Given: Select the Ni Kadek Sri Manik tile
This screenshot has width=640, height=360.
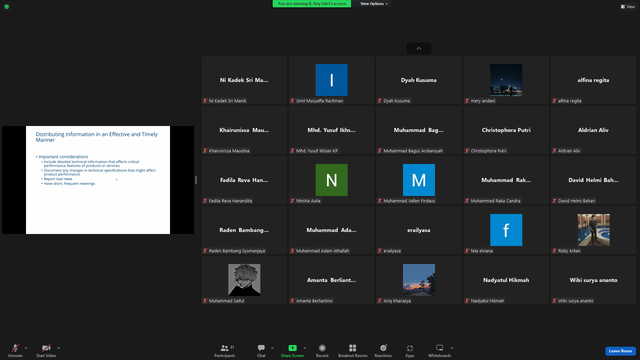Looking at the screenshot, I should point(244,80).
